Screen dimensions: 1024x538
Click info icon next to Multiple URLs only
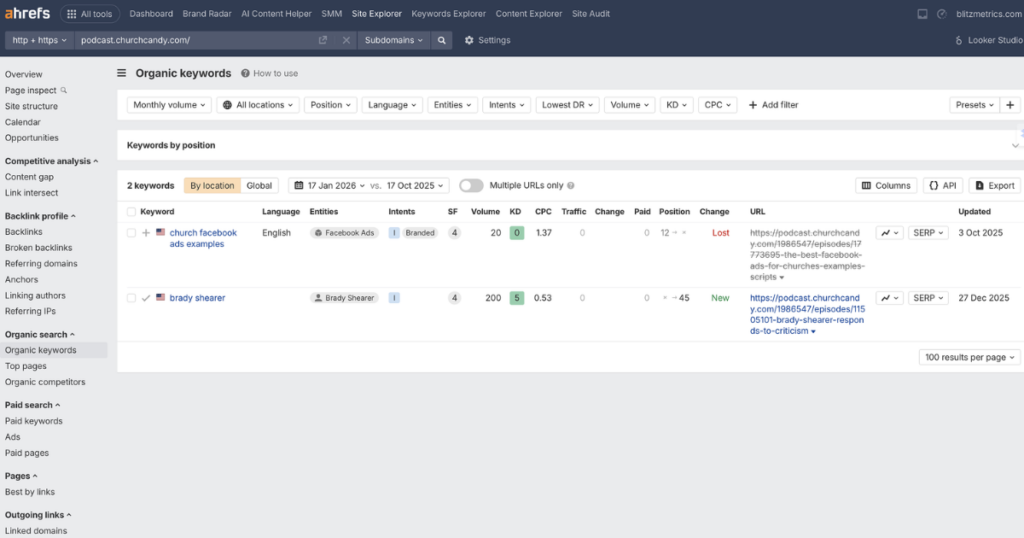pos(571,185)
